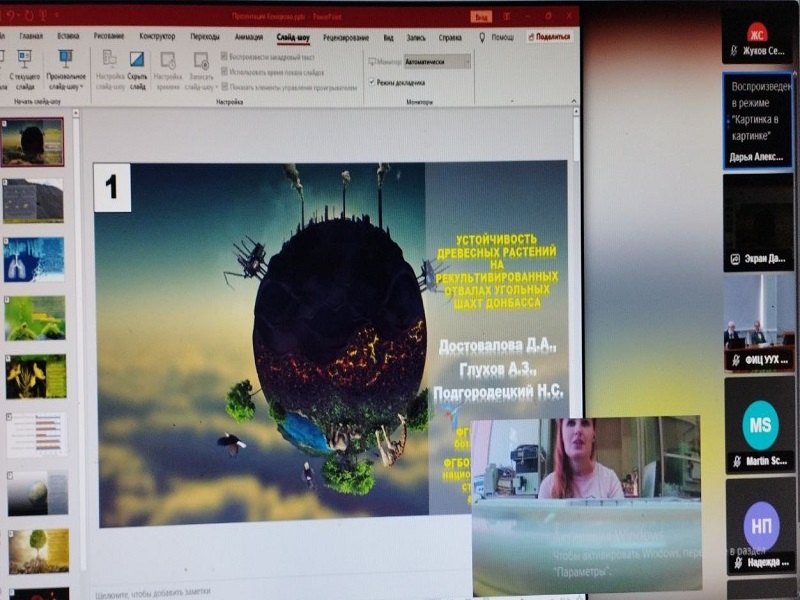Click slide title Устойчивость древесных растений
Viewport: 800px width, 600px height.
497,271
